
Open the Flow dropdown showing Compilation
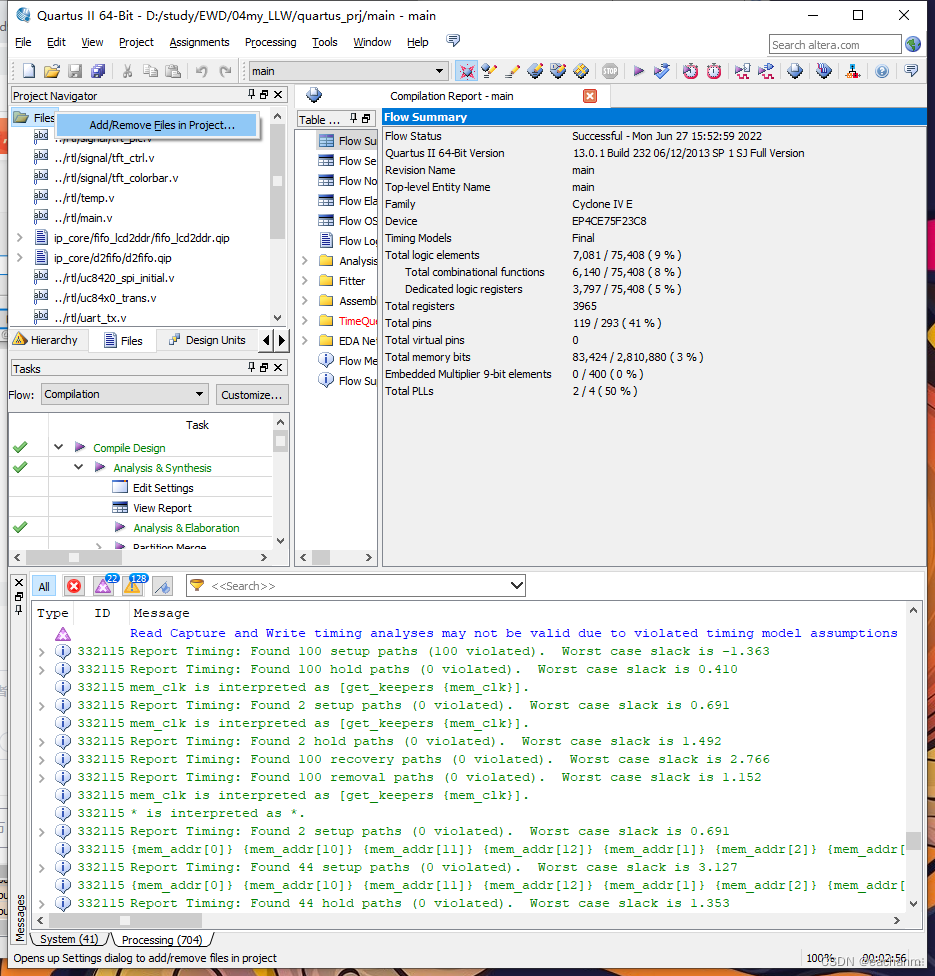tap(124, 393)
